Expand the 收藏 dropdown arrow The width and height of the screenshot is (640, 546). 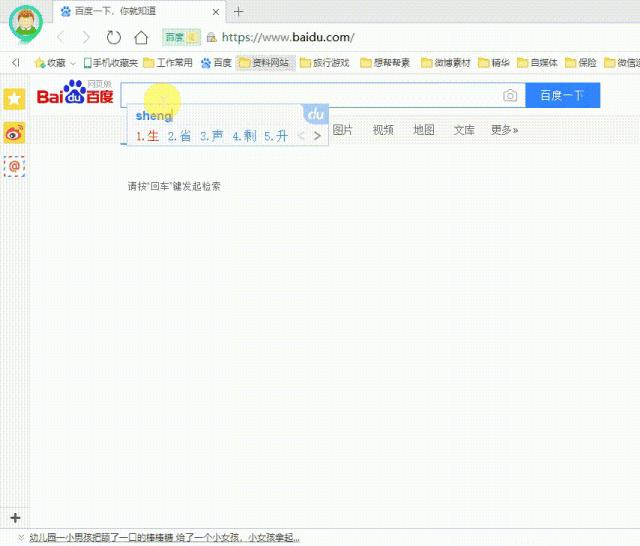pos(73,63)
